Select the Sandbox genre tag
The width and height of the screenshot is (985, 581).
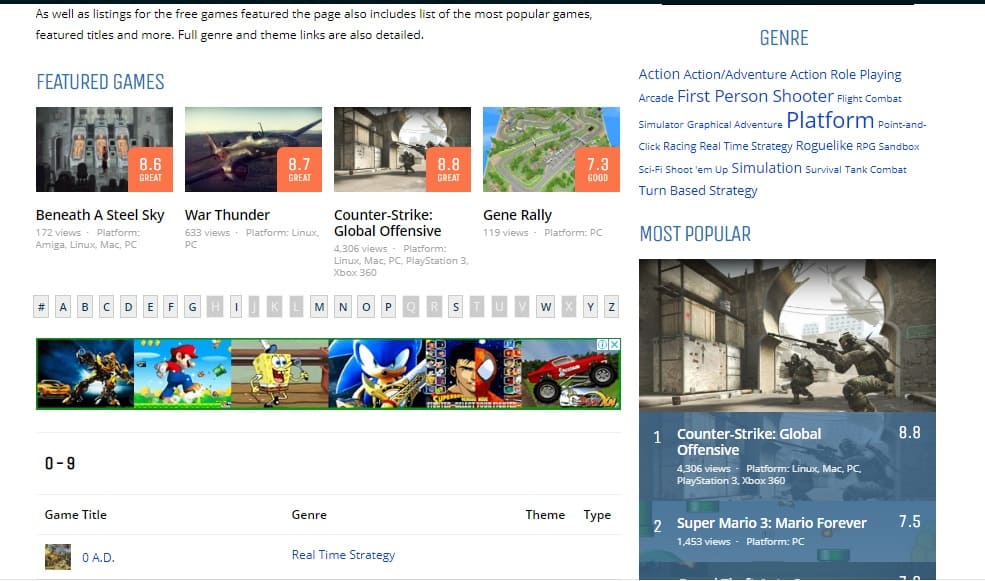point(898,146)
